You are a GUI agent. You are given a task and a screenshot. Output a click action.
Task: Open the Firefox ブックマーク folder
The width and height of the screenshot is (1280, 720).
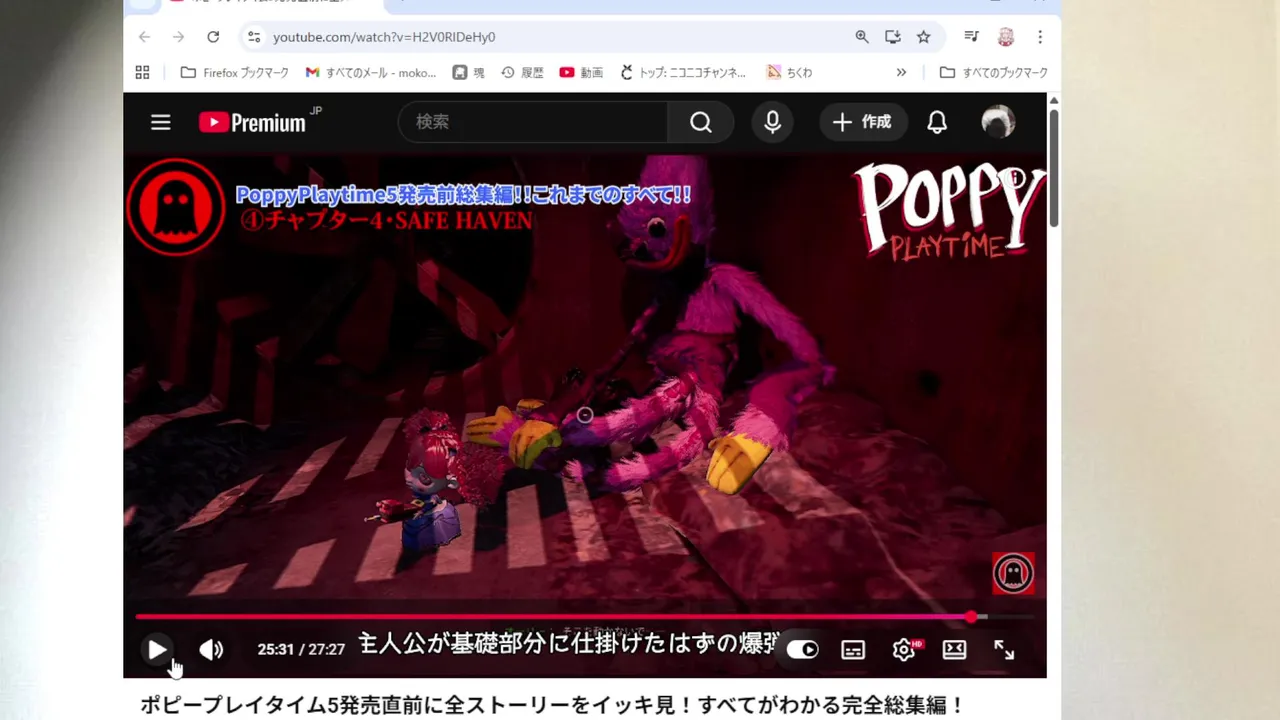click(x=235, y=72)
